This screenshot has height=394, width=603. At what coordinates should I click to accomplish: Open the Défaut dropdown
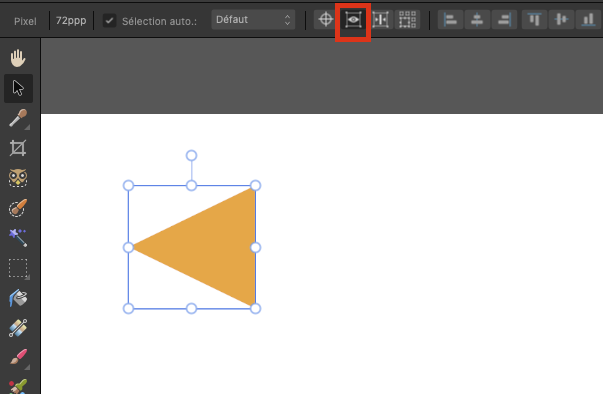[x=253, y=20]
